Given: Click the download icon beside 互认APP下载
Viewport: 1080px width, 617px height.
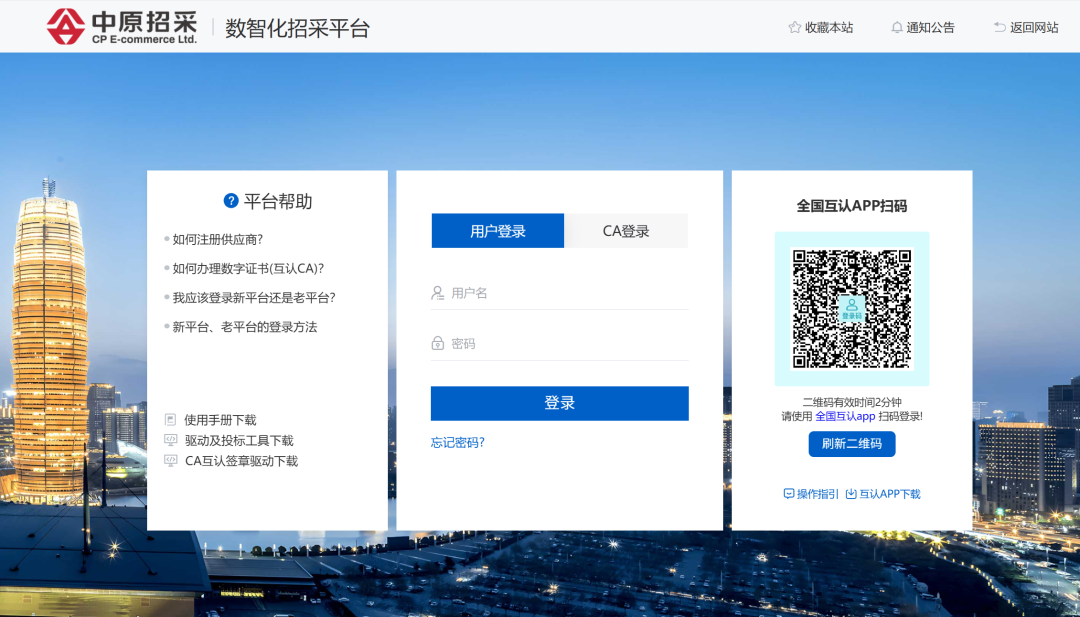Looking at the screenshot, I should coord(851,494).
